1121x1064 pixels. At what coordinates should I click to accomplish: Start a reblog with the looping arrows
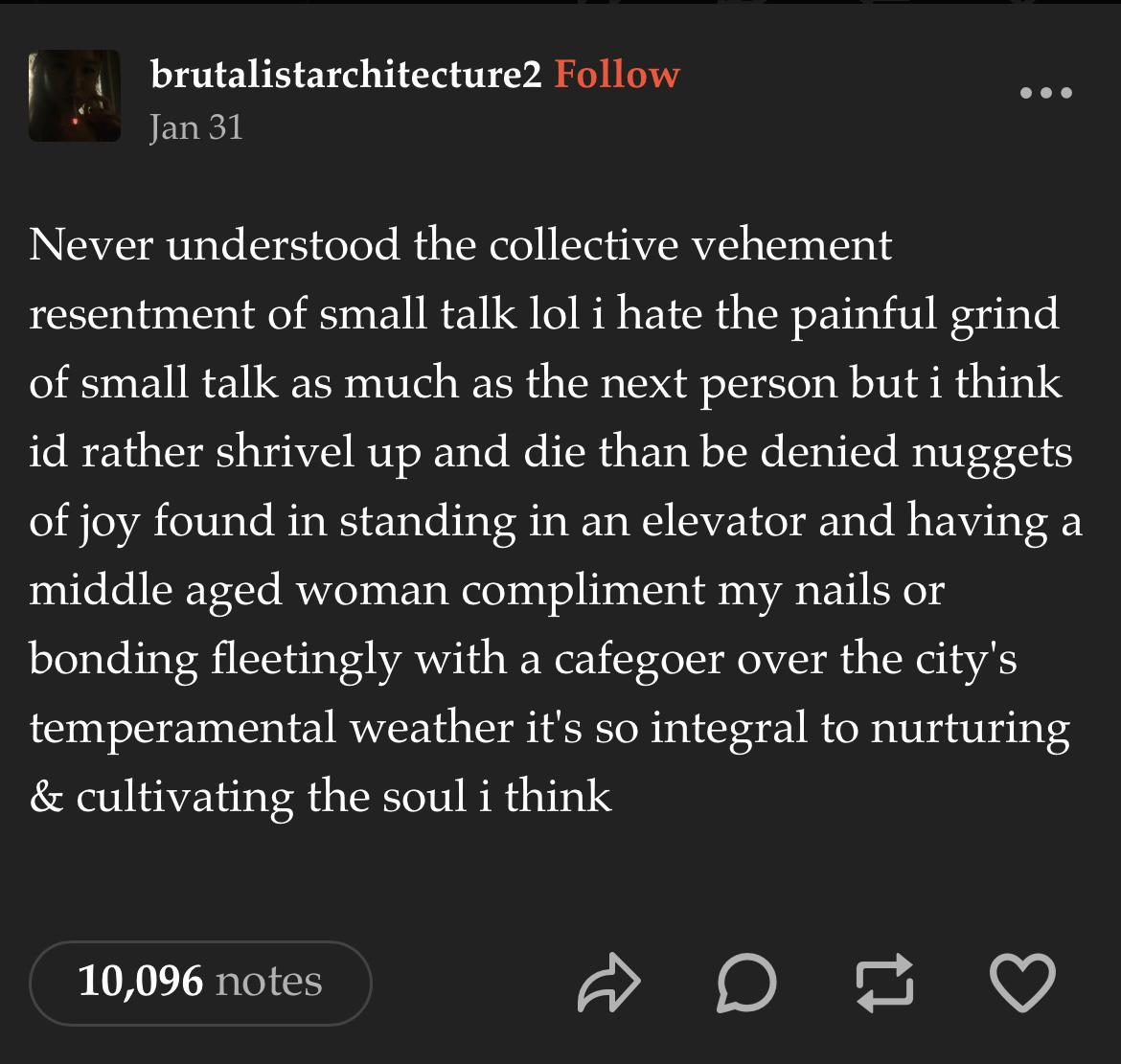[884, 983]
